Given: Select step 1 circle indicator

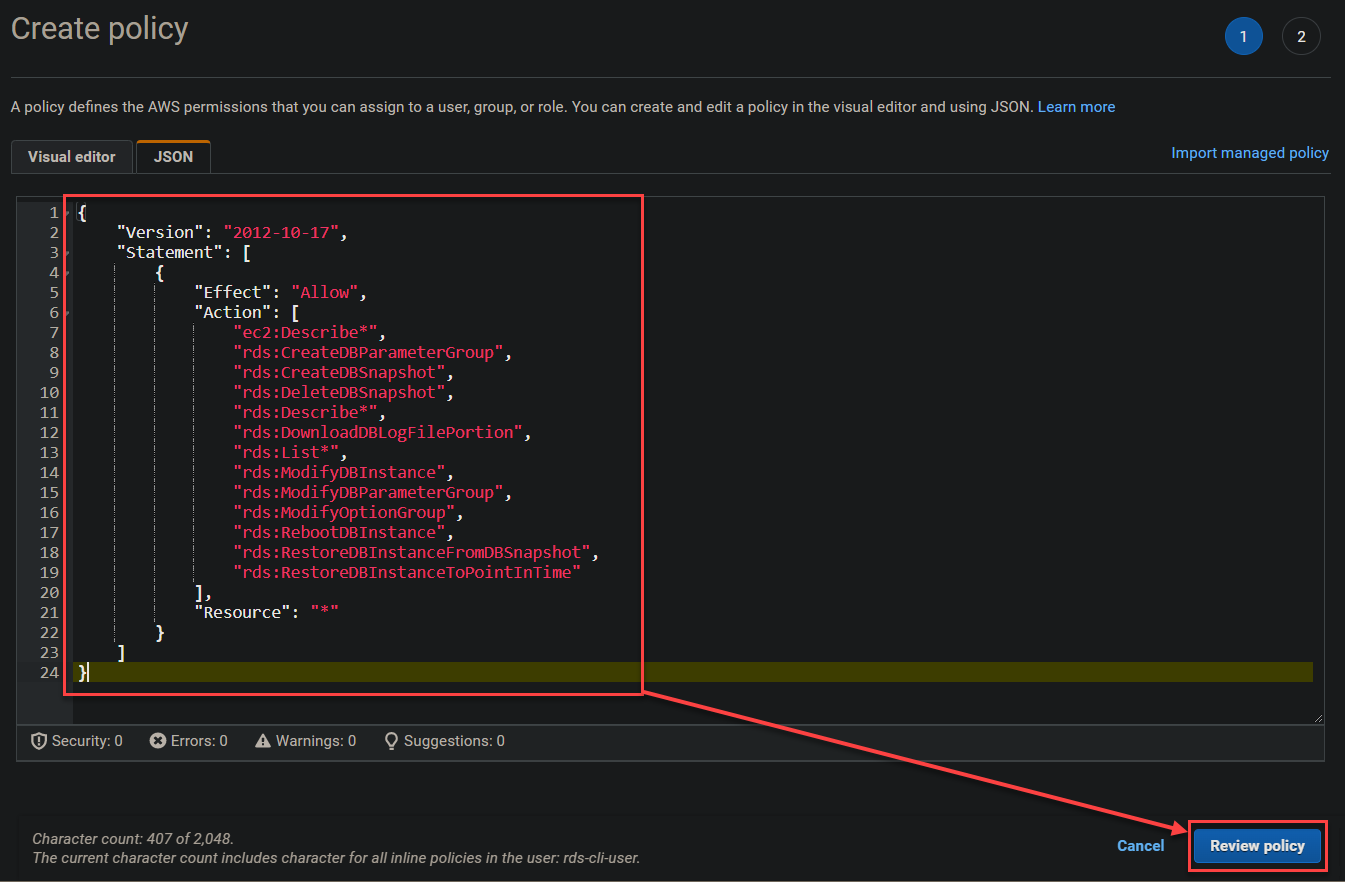Looking at the screenshot, I should 1243,37.
